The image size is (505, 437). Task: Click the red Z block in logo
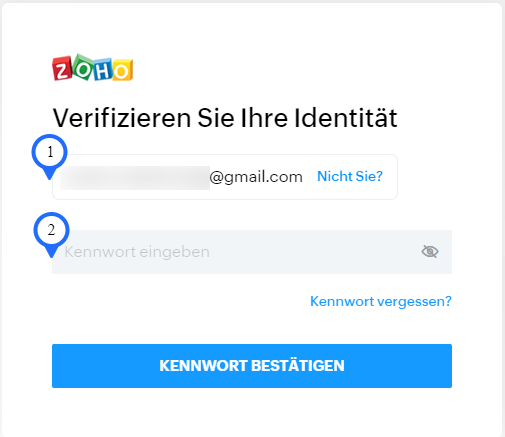pyautogui.click(x=62, y=69)
